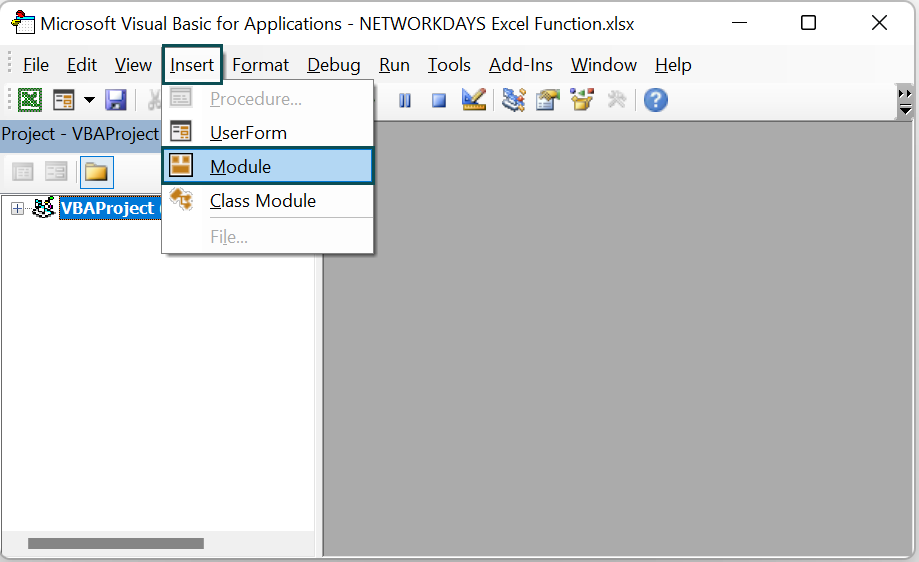
Task: Open Object Browser toolbar icon
Action: point(582,100)
